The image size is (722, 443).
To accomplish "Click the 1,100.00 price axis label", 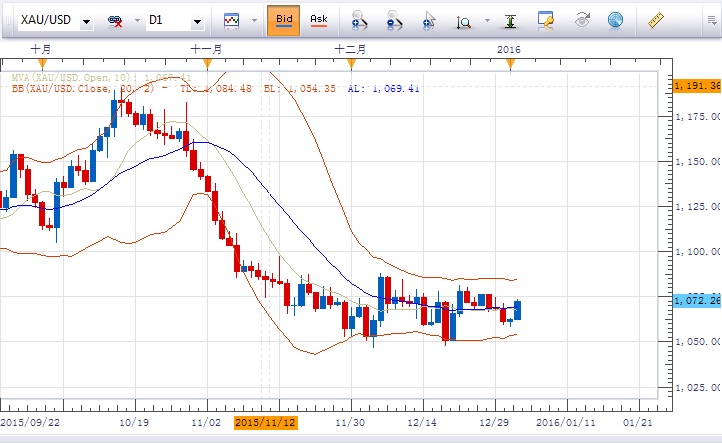I will pyautogui.click(x=698, y=252).
